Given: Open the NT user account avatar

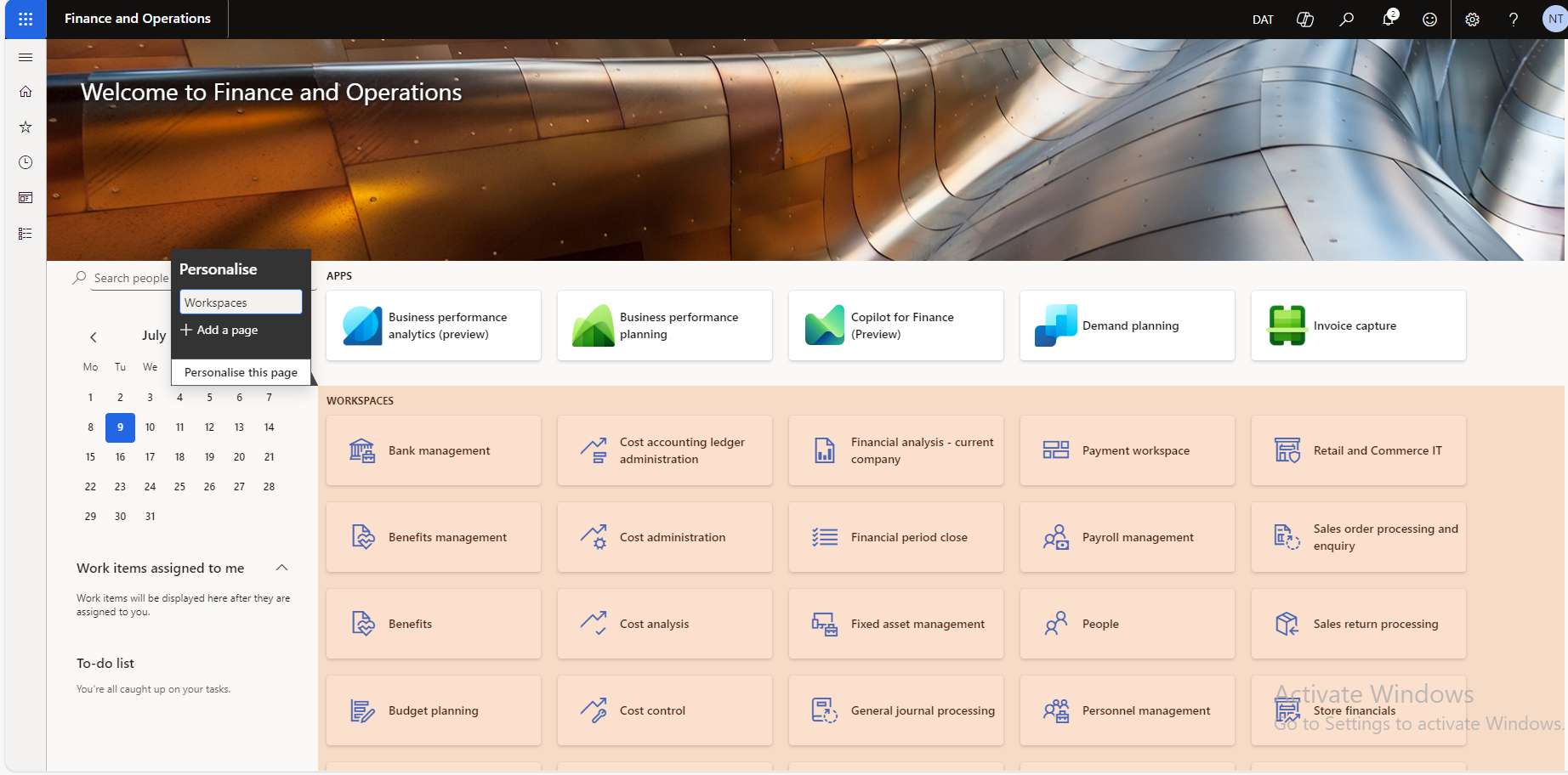Looking at the screenshot, I should point(1554,20).
